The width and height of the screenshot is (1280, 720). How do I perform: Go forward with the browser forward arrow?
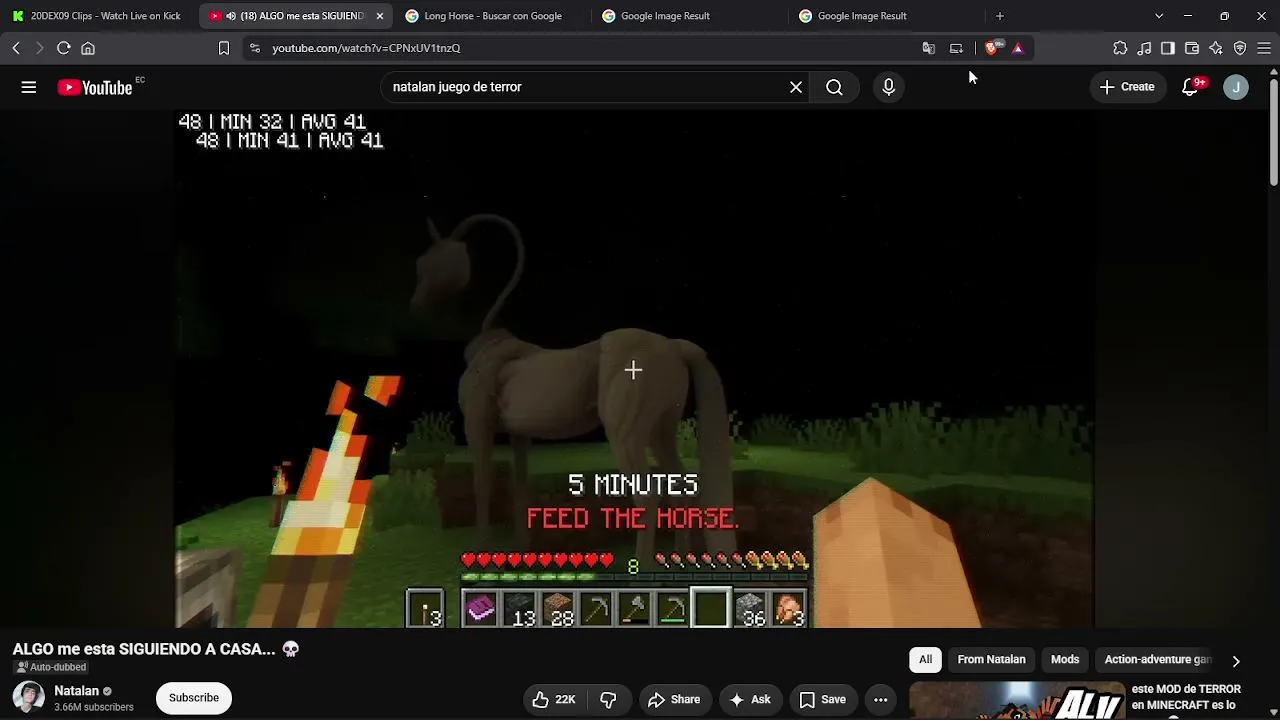39,48
